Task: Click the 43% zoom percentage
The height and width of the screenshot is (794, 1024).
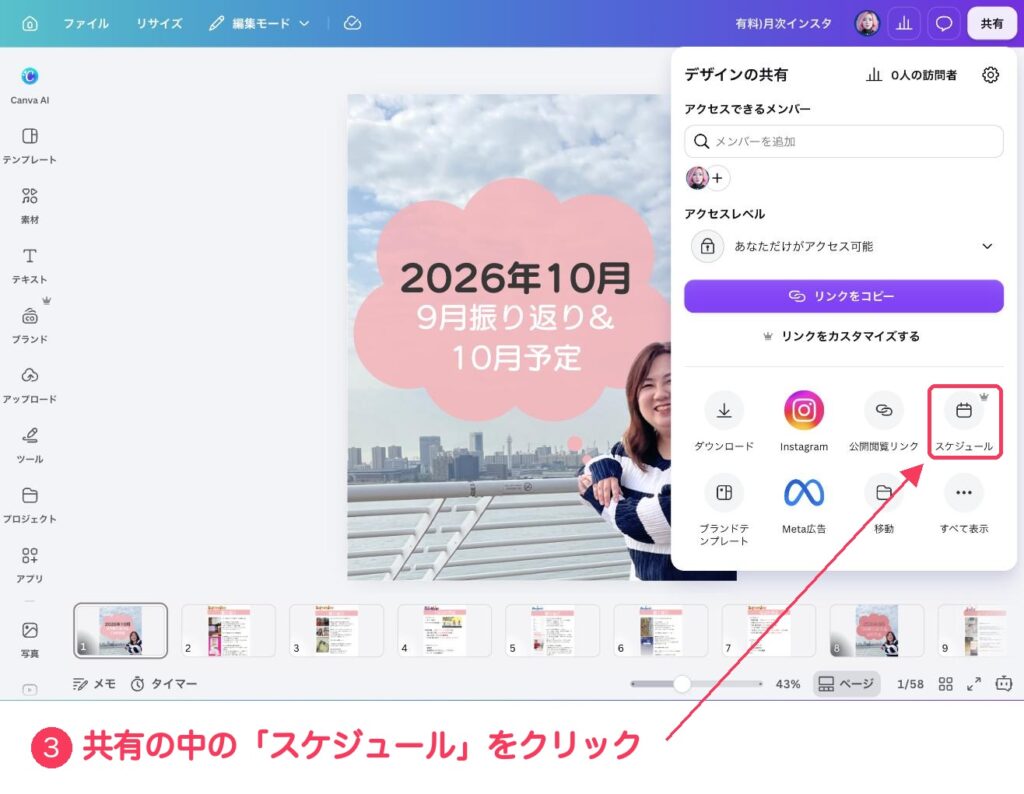Action: point(788,684)
